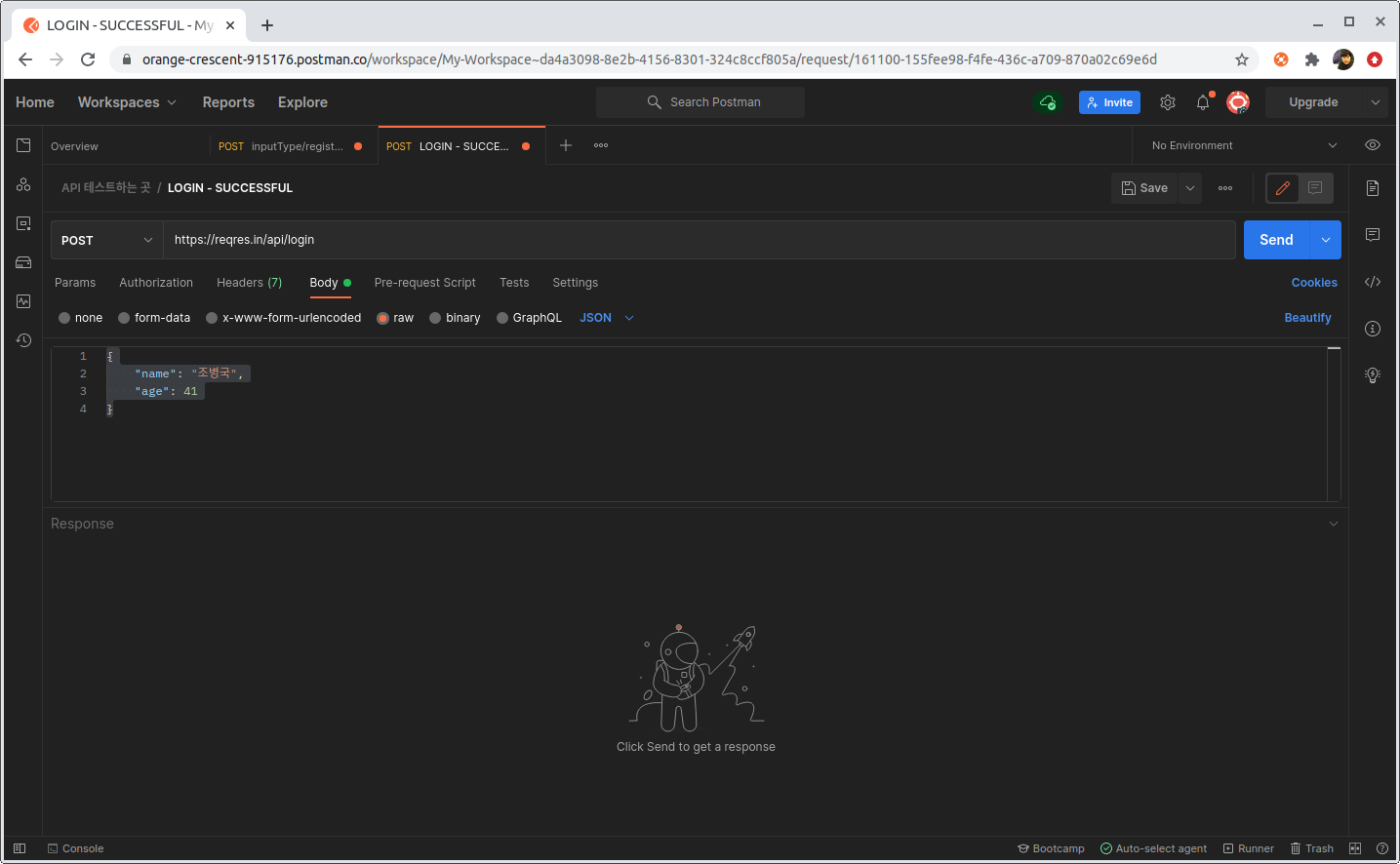
Task: Open the Cookies link
Action: [1314, 283]
